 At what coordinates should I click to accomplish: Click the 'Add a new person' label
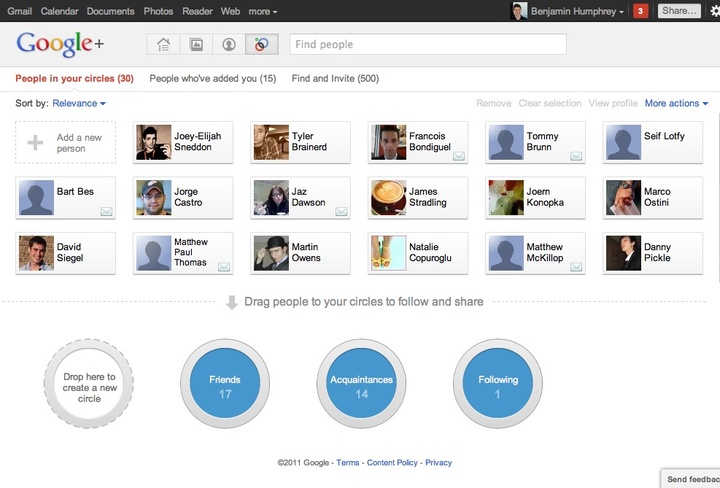coord(79,143)
